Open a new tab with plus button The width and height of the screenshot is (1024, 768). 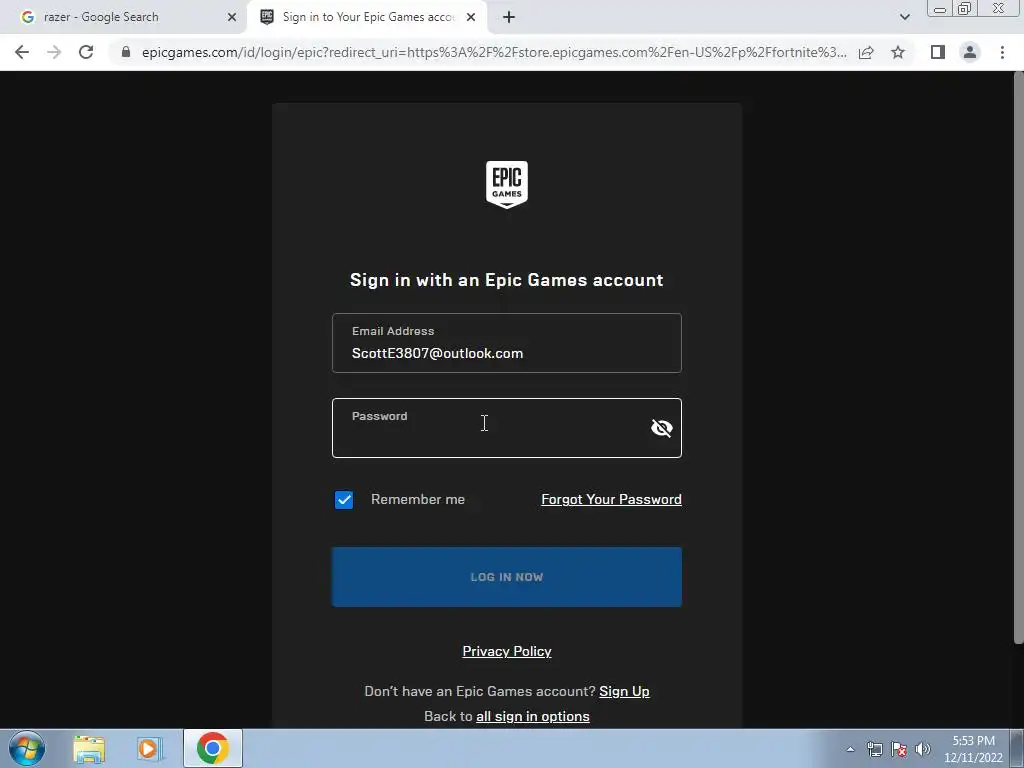(x=509, y=18)
